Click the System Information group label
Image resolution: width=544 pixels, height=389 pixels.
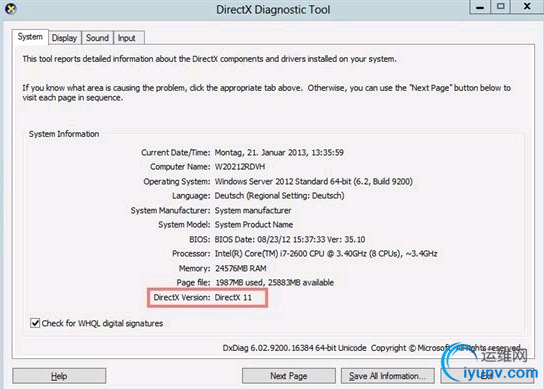click(x=64, y=134)
